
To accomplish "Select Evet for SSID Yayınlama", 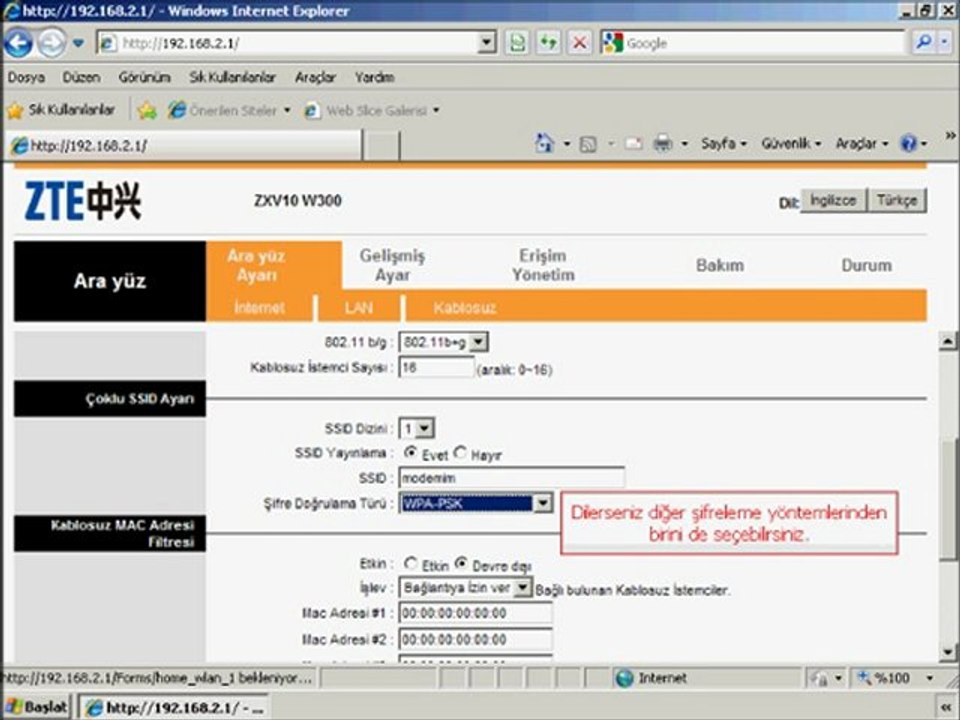I will coord(411,453).
